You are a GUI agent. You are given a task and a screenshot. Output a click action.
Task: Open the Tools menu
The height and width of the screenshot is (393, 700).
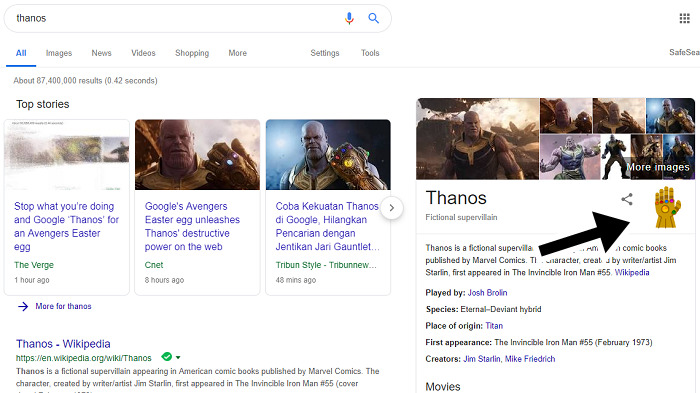[x=370, y=53]
